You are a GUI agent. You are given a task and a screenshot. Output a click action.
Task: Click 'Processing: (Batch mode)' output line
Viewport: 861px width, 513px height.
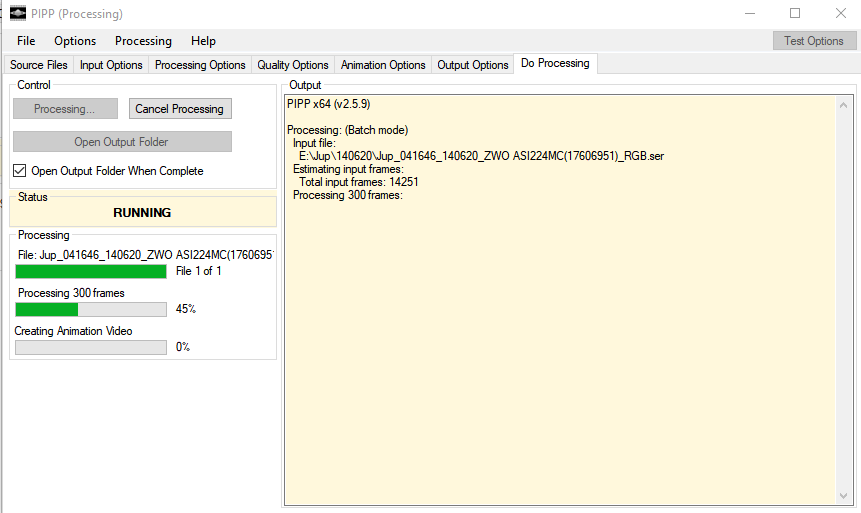point(347,130)
